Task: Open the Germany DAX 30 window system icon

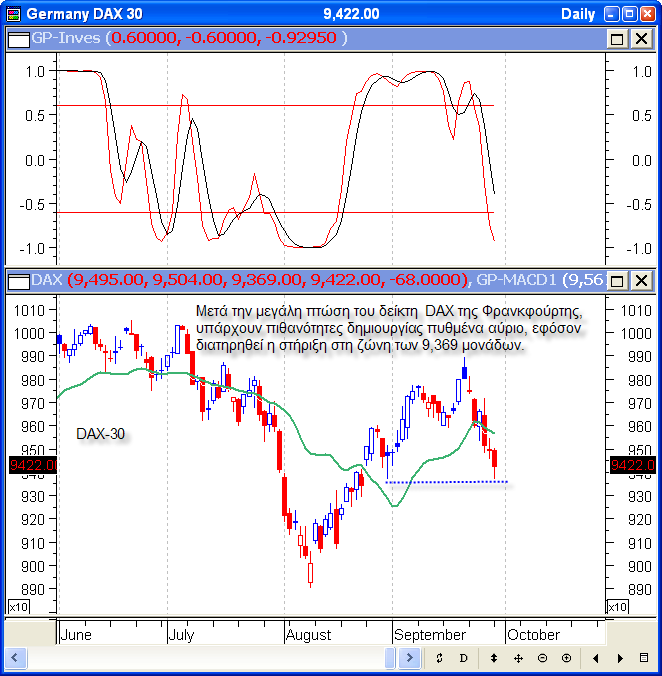Action: click(11, 14)
